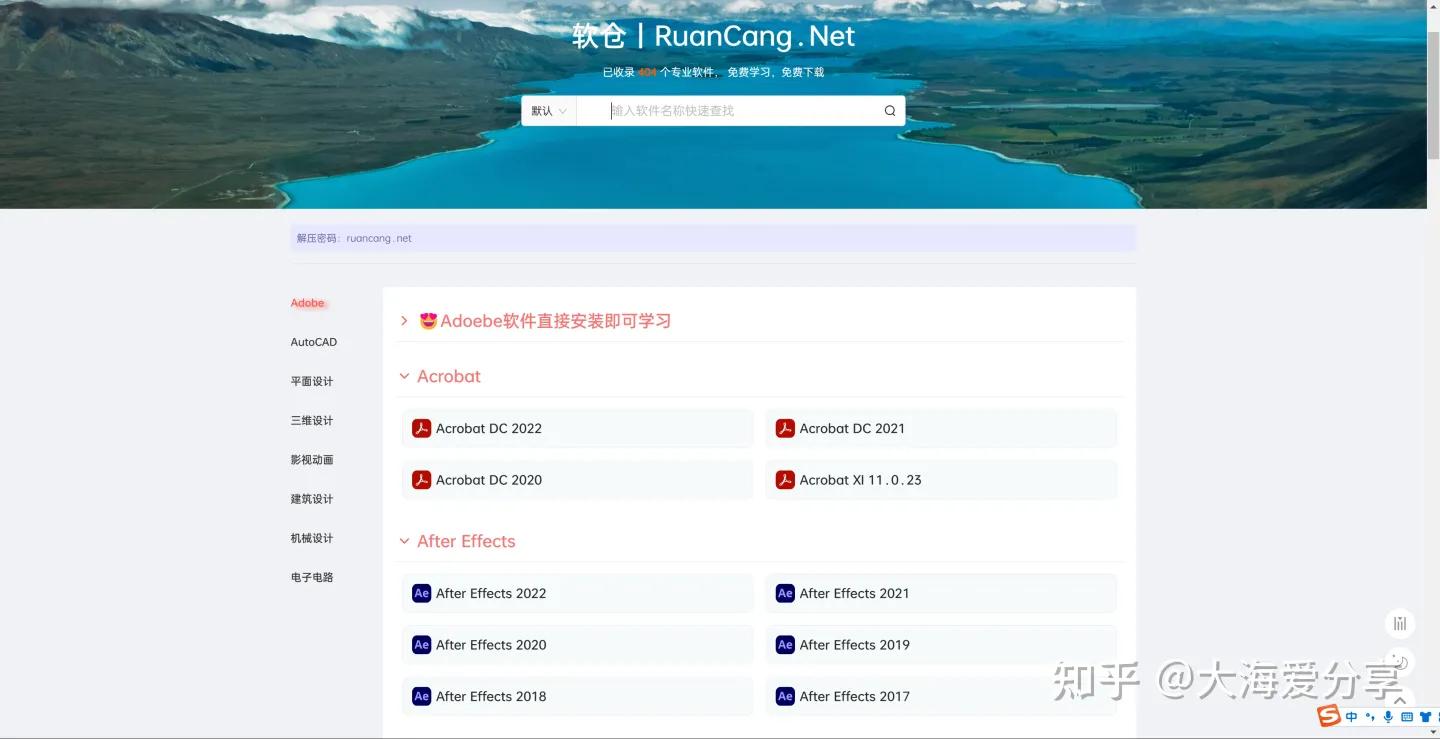Click the magnifier icon in the search bar
1440x739 pixels.
point(889,110)
